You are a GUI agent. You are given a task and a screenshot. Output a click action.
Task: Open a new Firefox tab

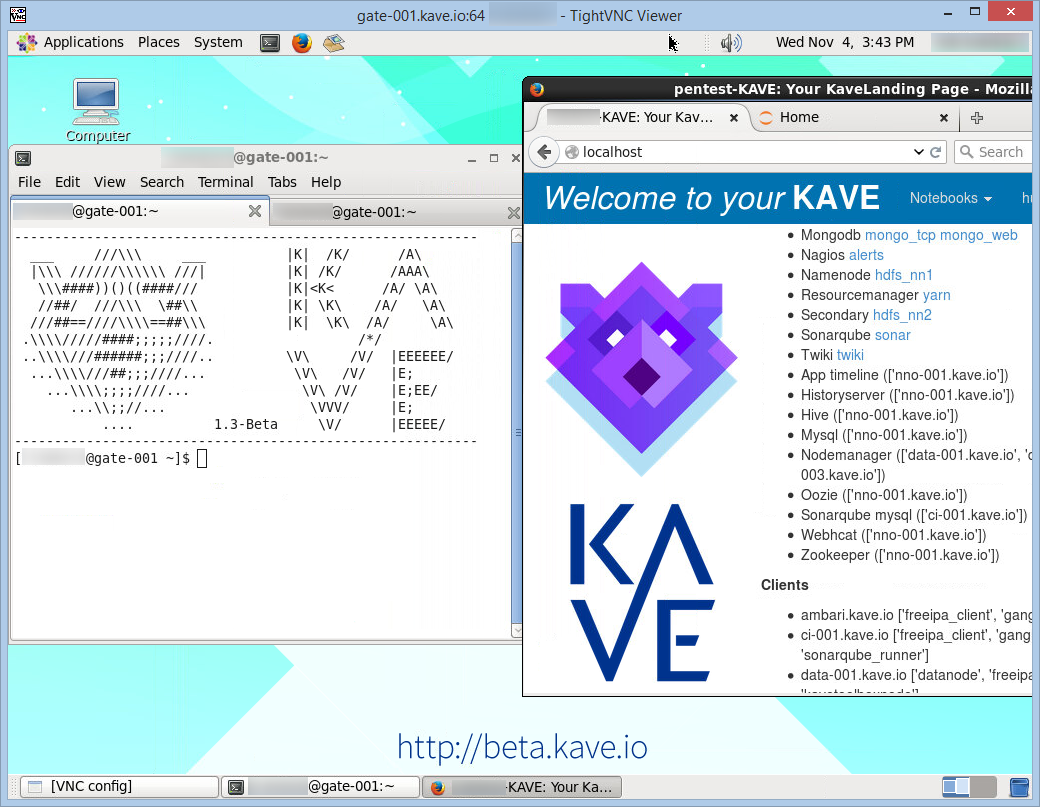point(976,118)
